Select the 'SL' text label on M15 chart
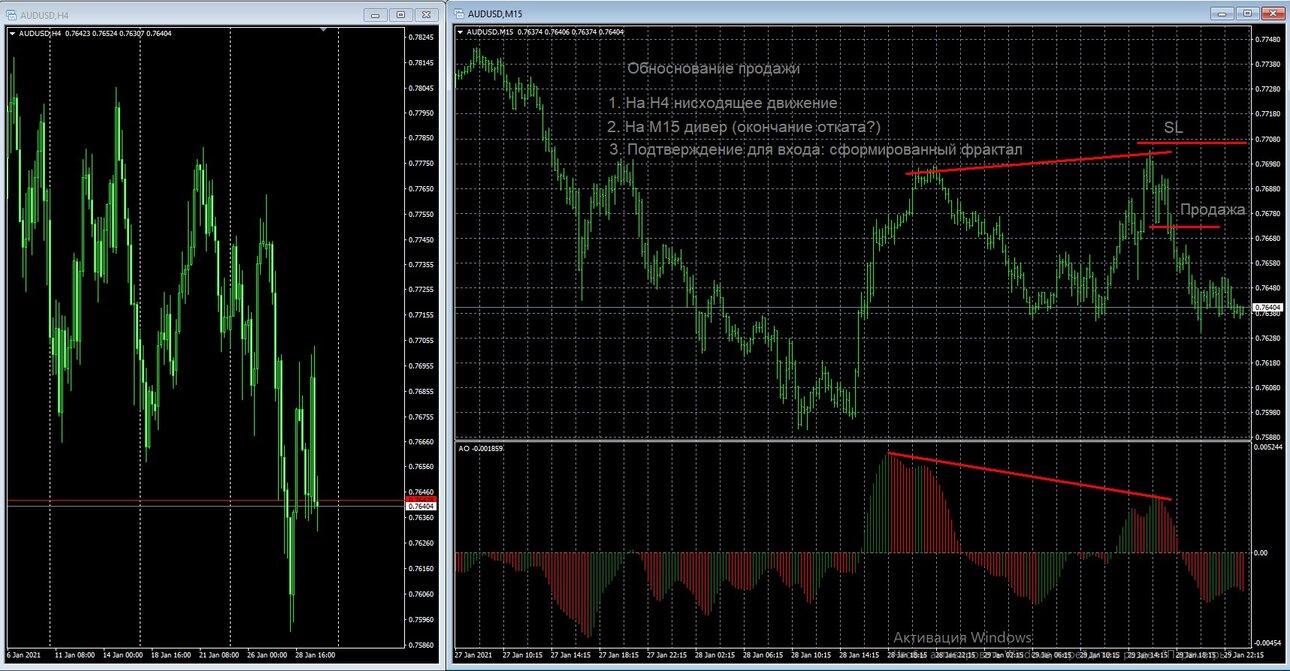 [1173, 129]
